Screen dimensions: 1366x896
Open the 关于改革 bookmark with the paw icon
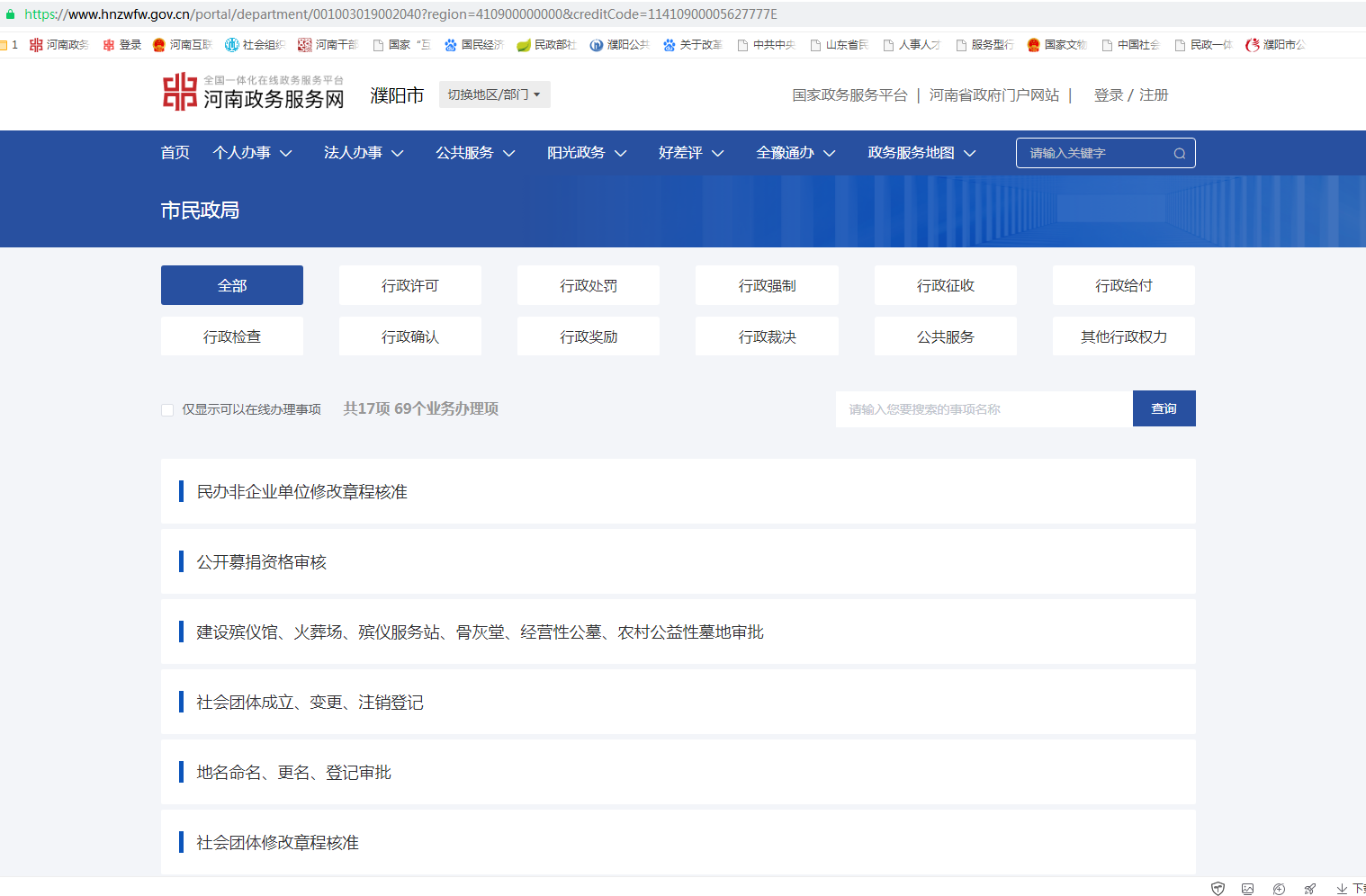pos(692,45)
